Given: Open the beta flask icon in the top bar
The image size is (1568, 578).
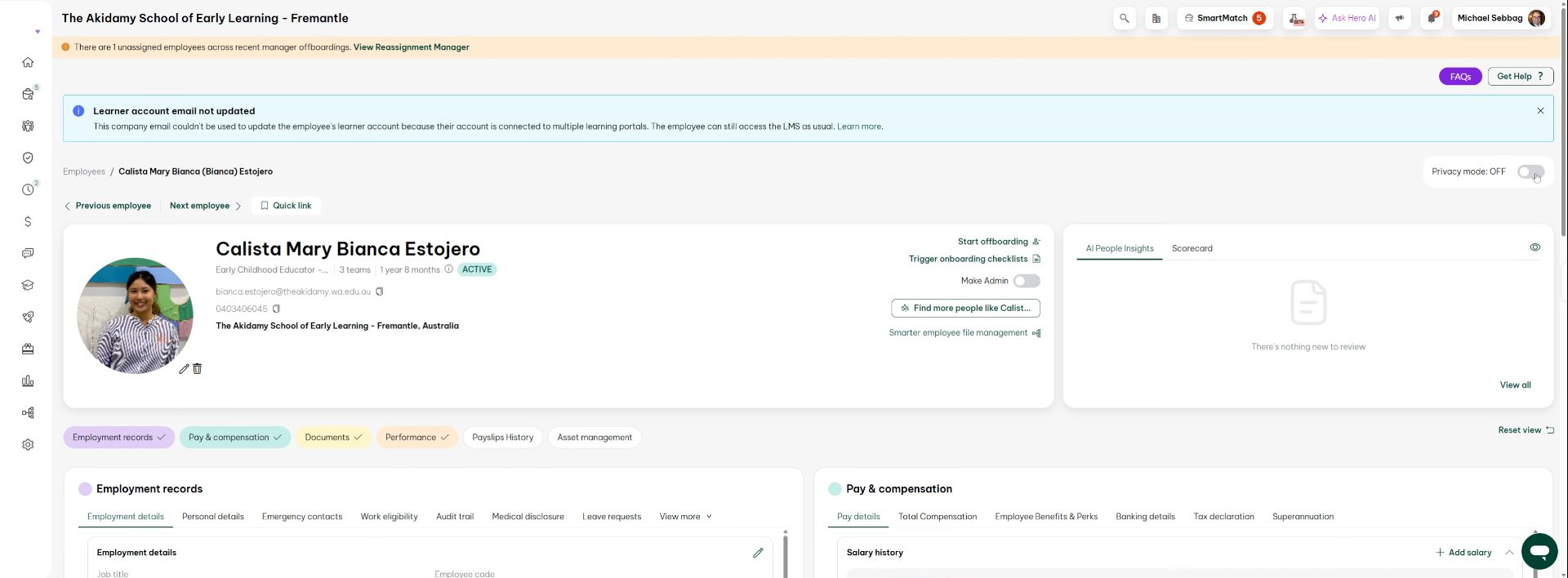Looking at the screenshot, I should coord(1296,18).
